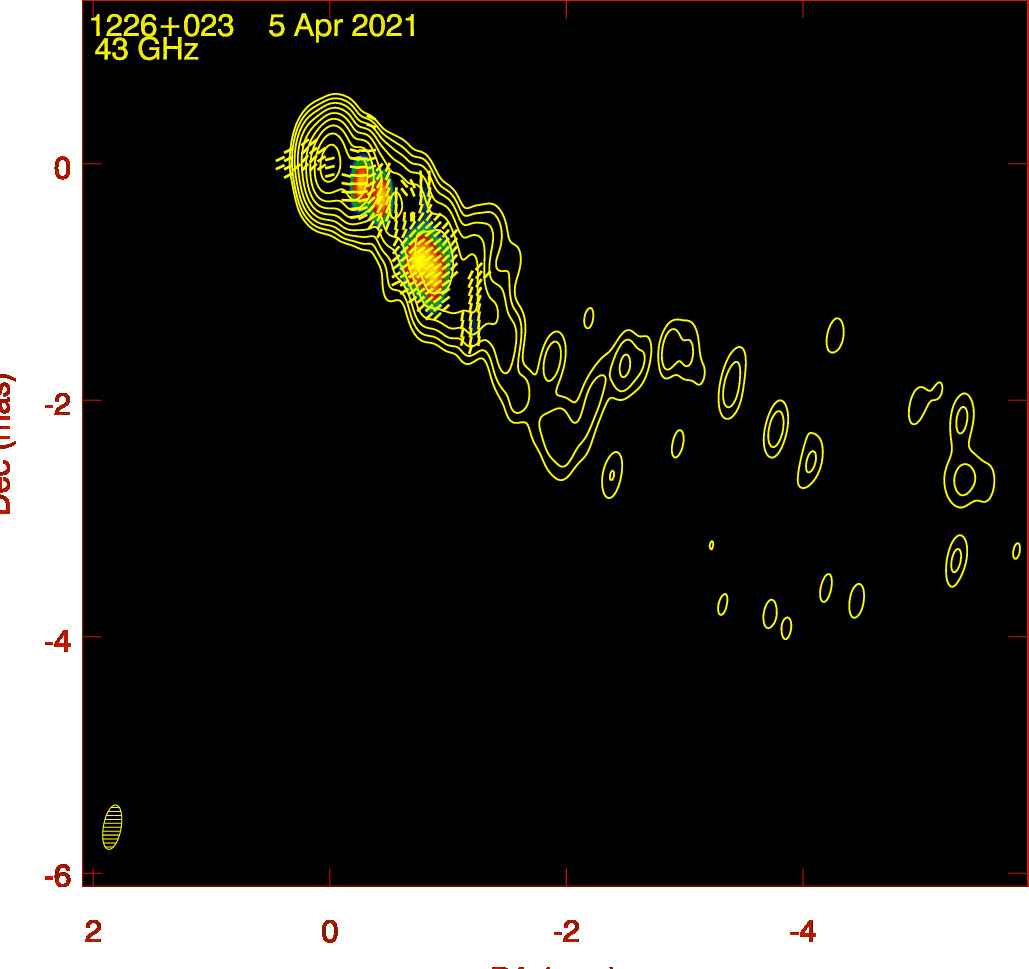Select the 43 GHz frequency label

pos(146,50)
